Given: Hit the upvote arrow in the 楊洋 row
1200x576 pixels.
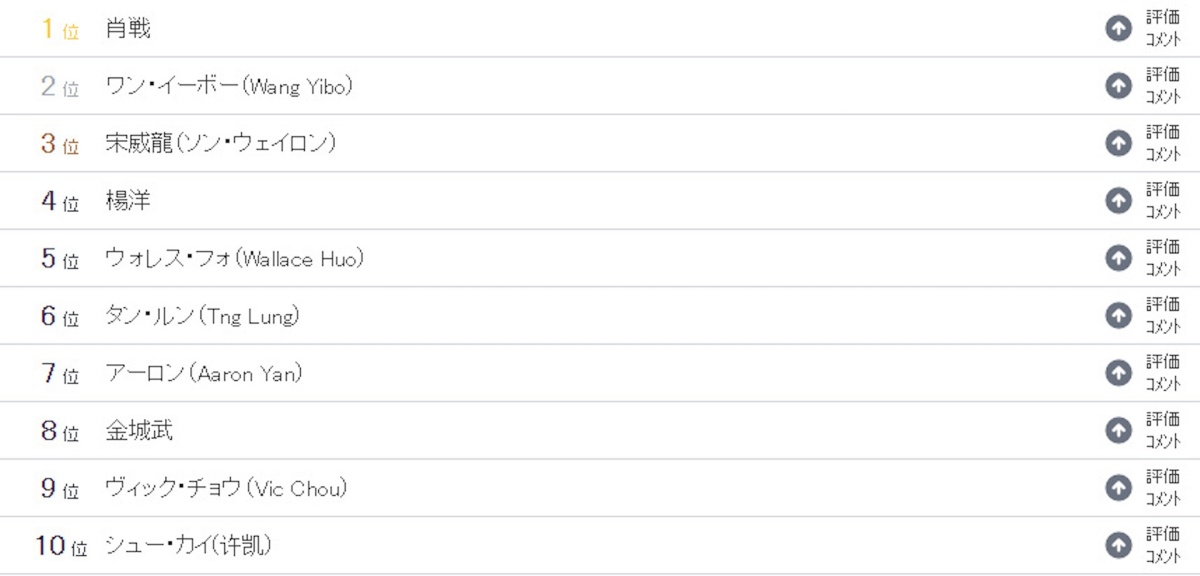Looking at the screenshot, I should click(x=1118, y=201).
